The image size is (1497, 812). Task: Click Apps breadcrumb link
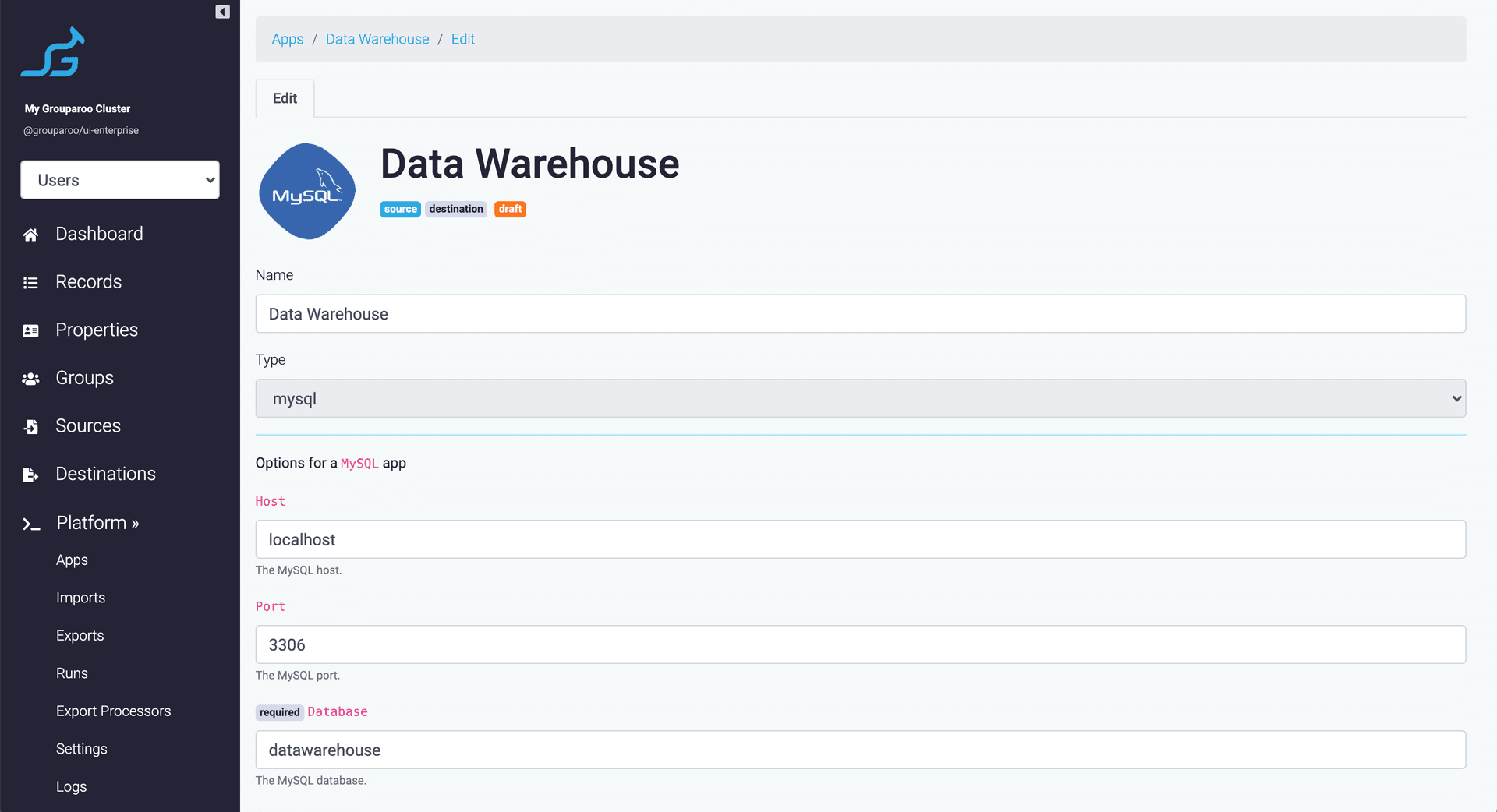[287, 39]
